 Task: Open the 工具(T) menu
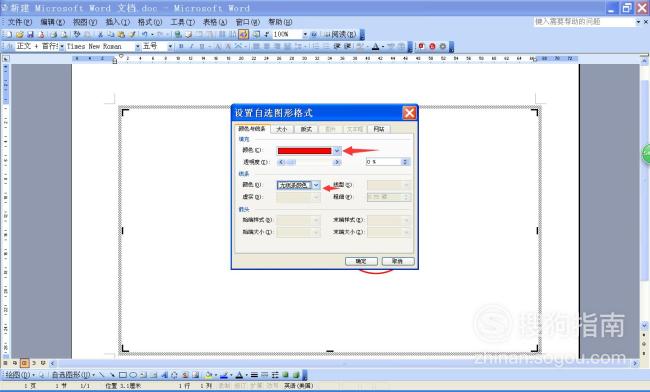[182, 22]
